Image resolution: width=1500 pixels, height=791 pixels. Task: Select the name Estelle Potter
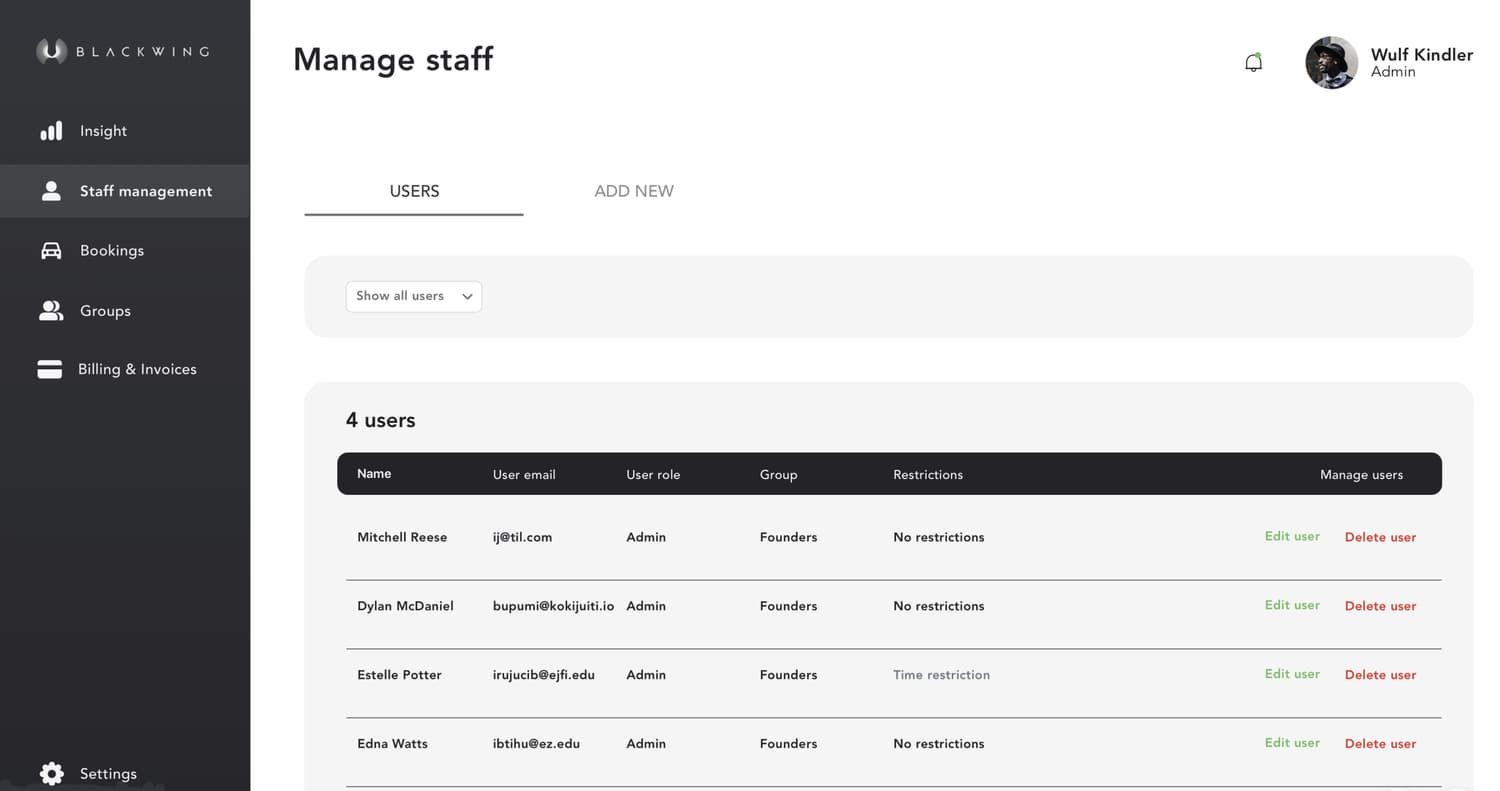(399, 675)
